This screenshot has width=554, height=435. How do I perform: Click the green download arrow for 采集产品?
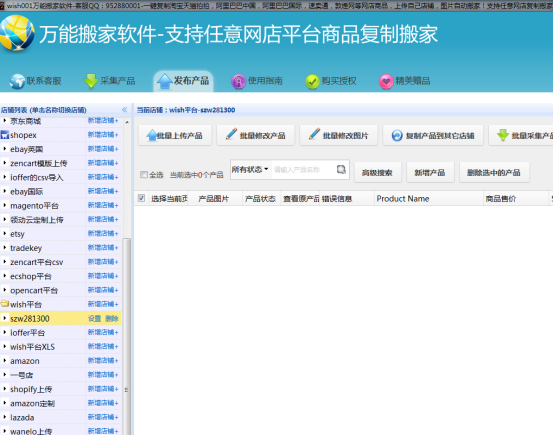(x=91, y=81)
